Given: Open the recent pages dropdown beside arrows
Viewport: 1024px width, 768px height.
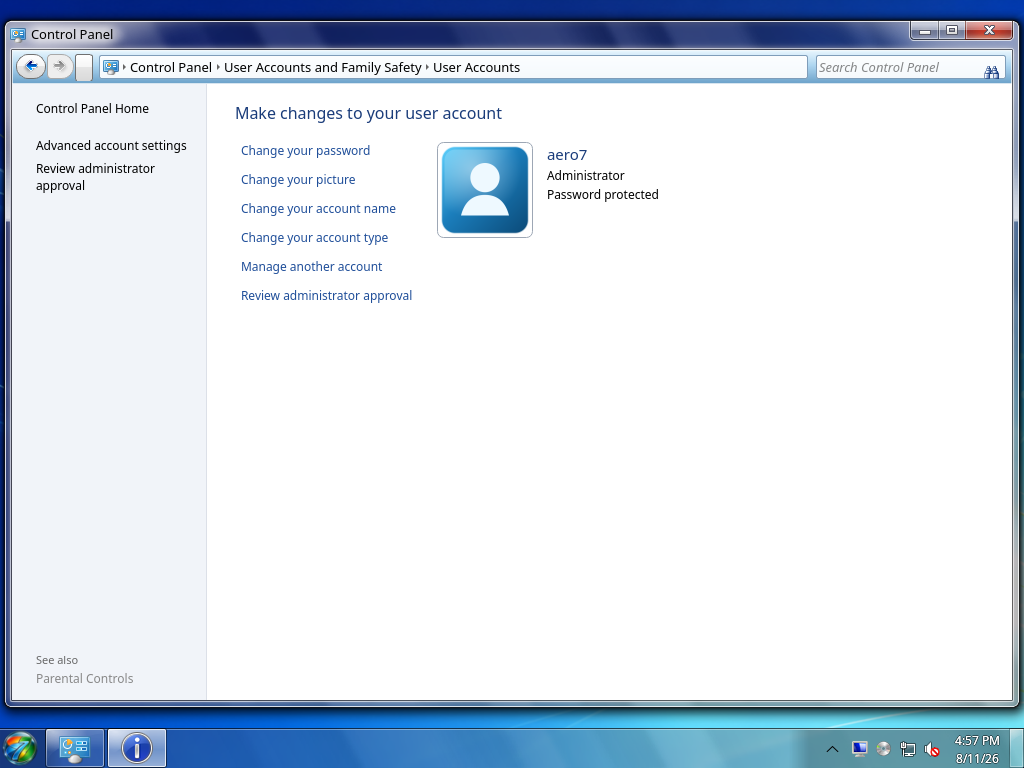Looking at the screenshot, I should 84,67.
